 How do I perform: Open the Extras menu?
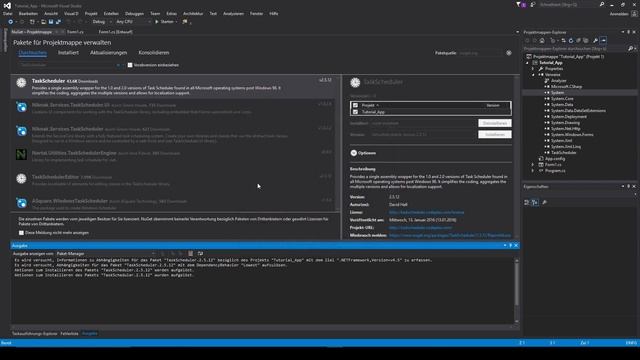pos(171,13)
